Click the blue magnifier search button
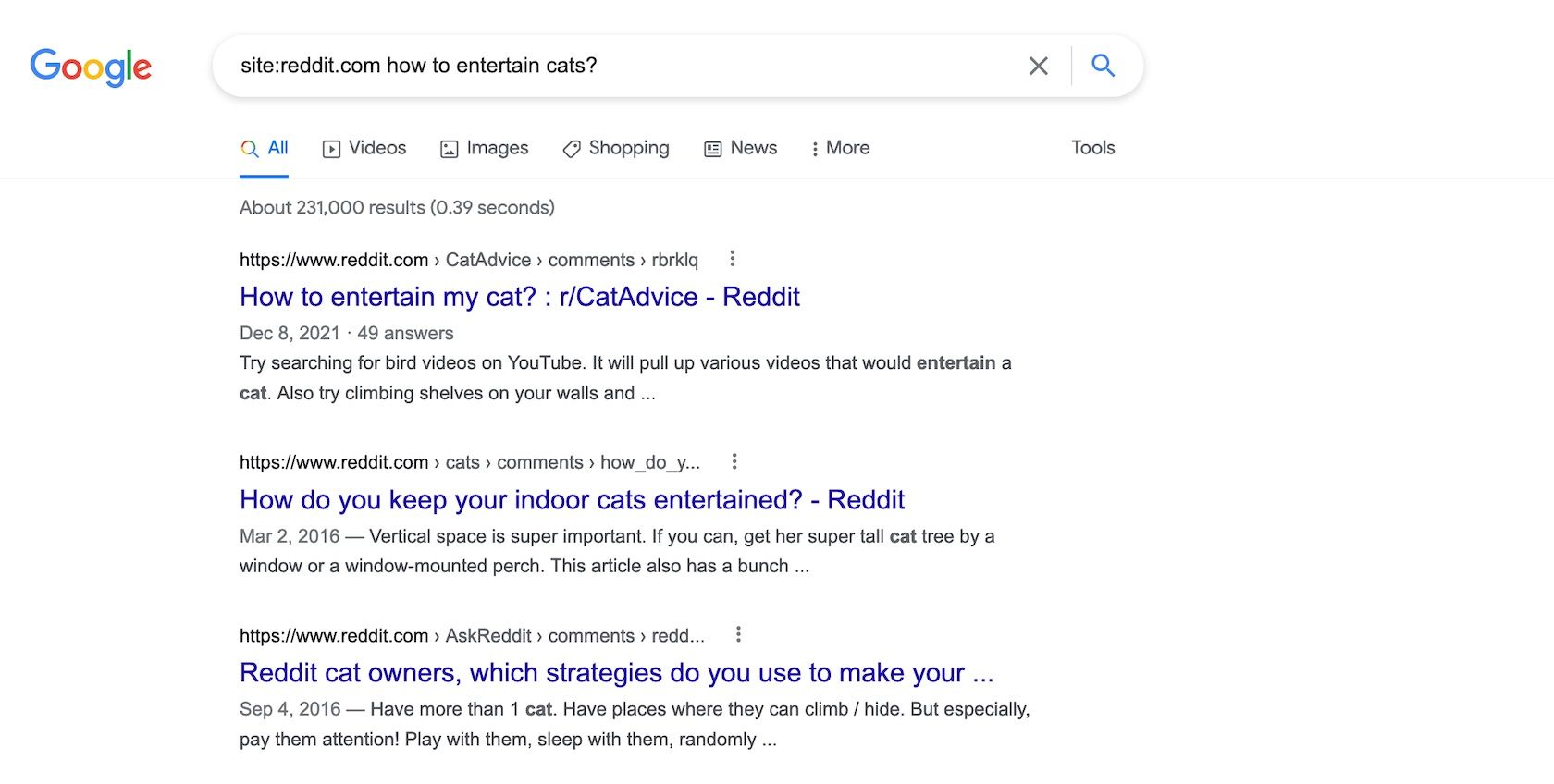Image resolution: width=1554 pixels, height=784 pixels. tap(1103, 66)
